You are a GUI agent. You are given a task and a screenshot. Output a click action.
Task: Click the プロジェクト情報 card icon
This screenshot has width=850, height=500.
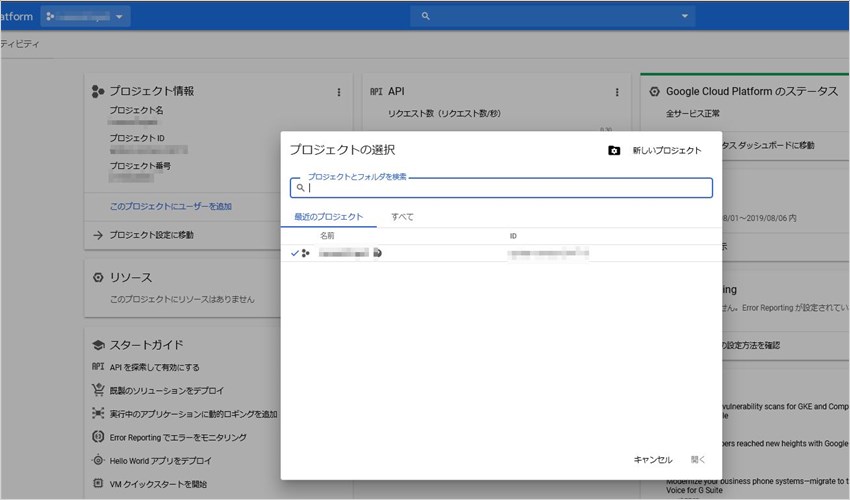pos(98,91)
